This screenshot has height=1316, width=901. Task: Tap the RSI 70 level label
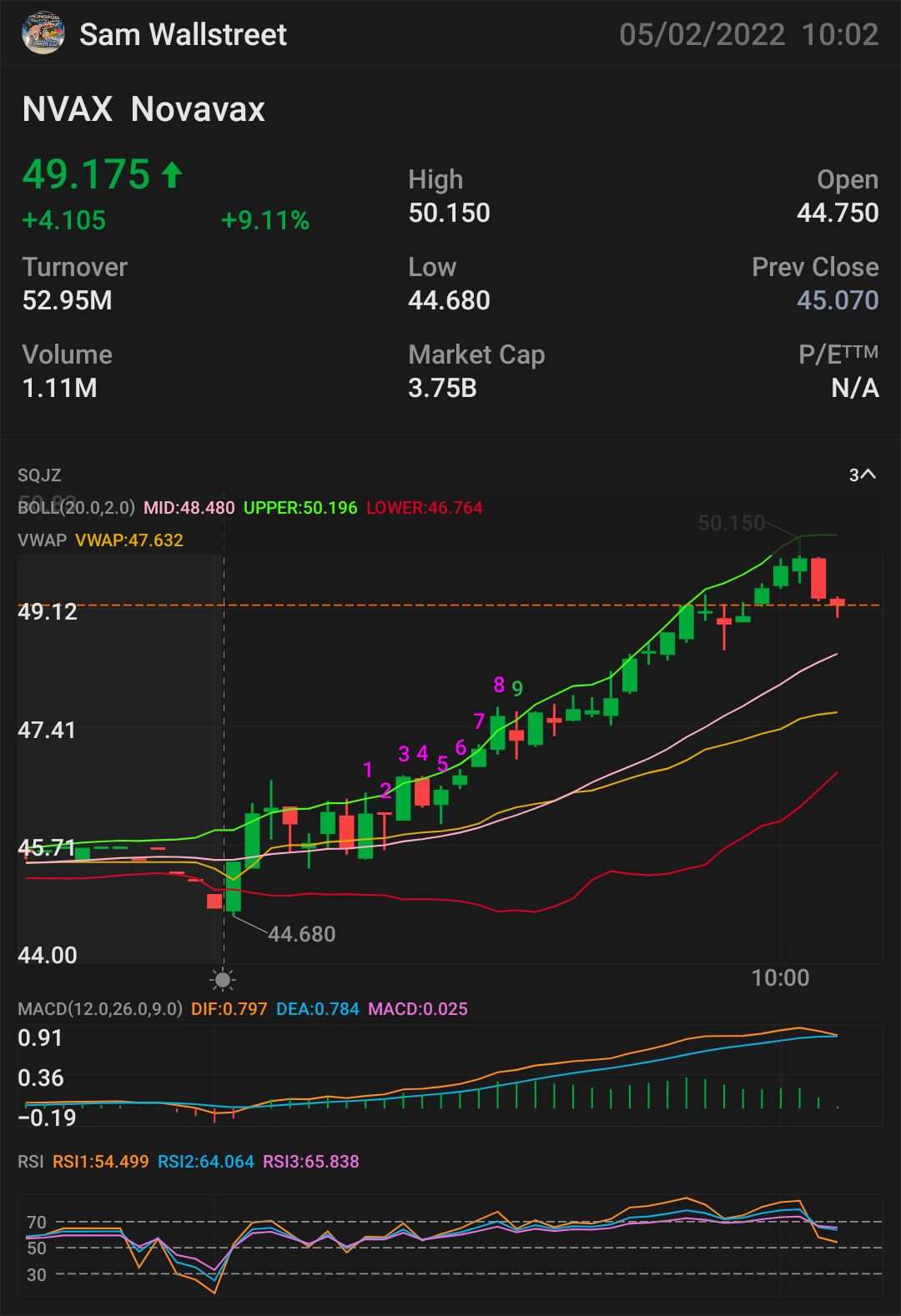click(37, 1223)
